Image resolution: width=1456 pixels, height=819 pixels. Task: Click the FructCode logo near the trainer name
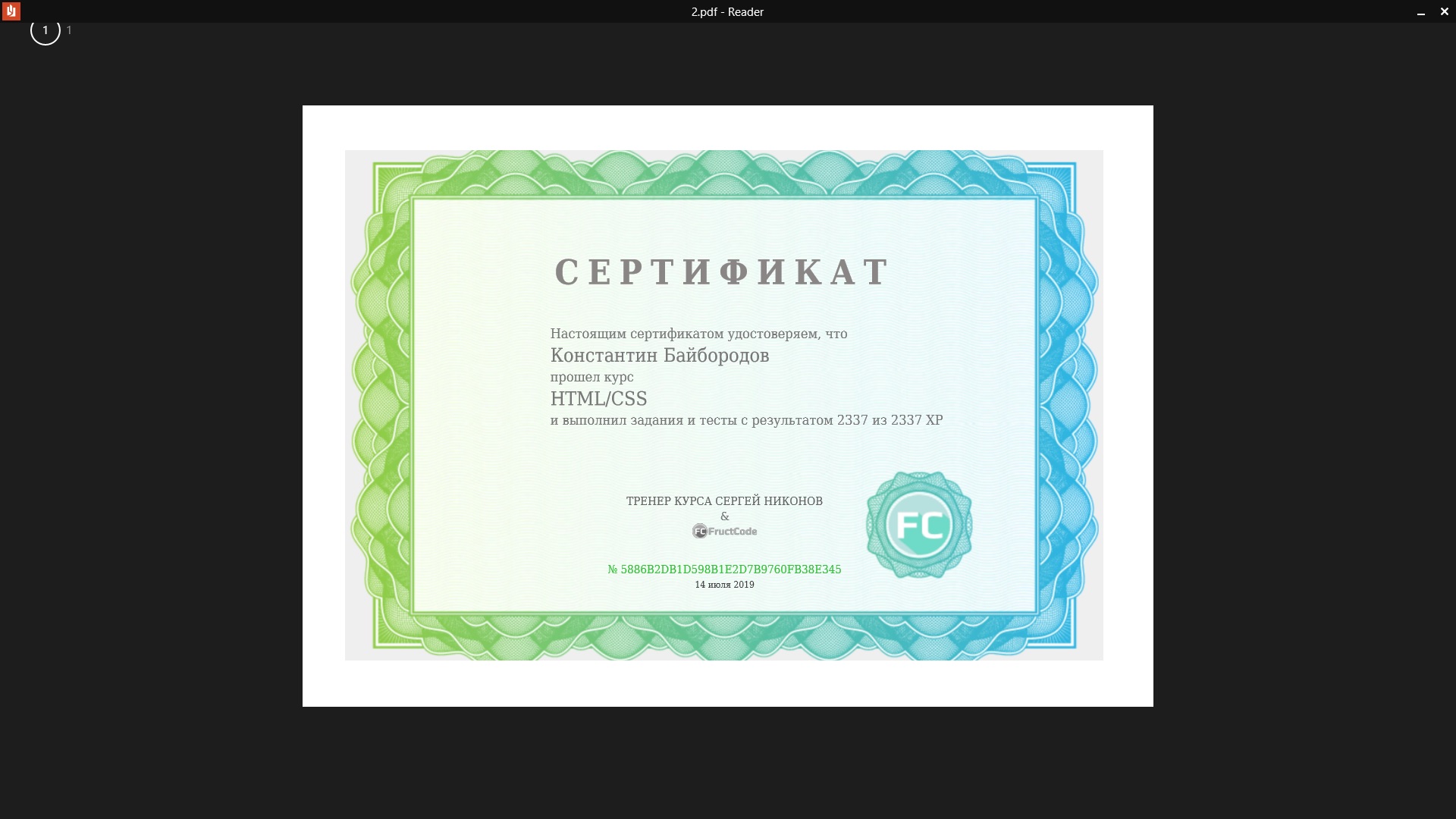click(725, 531)
